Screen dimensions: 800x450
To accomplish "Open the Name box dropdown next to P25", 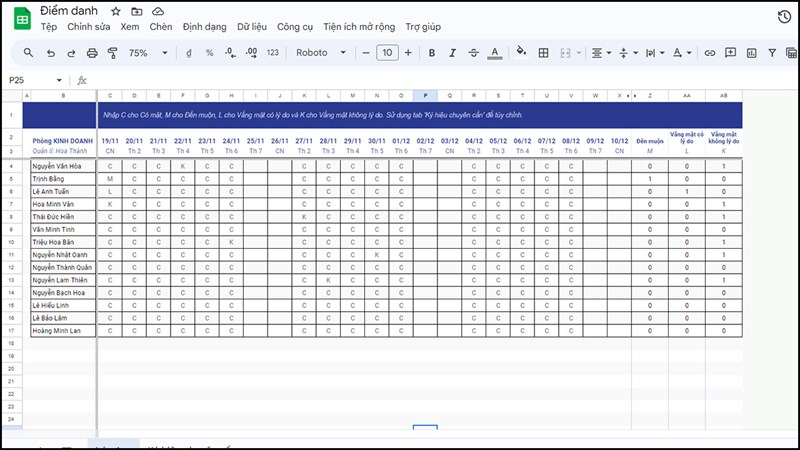I will 59,80.
